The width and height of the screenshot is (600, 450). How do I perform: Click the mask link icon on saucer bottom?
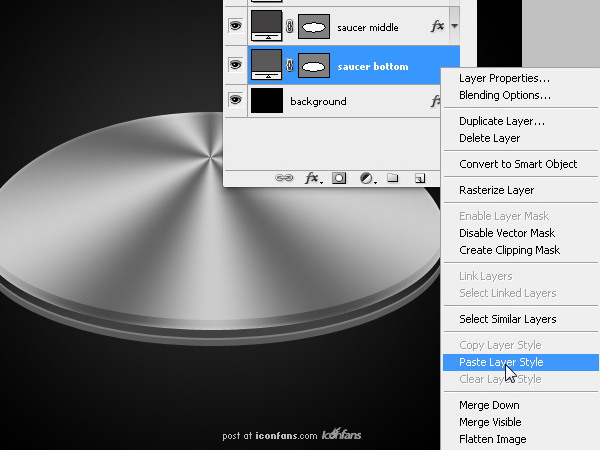tap(290, 65)
